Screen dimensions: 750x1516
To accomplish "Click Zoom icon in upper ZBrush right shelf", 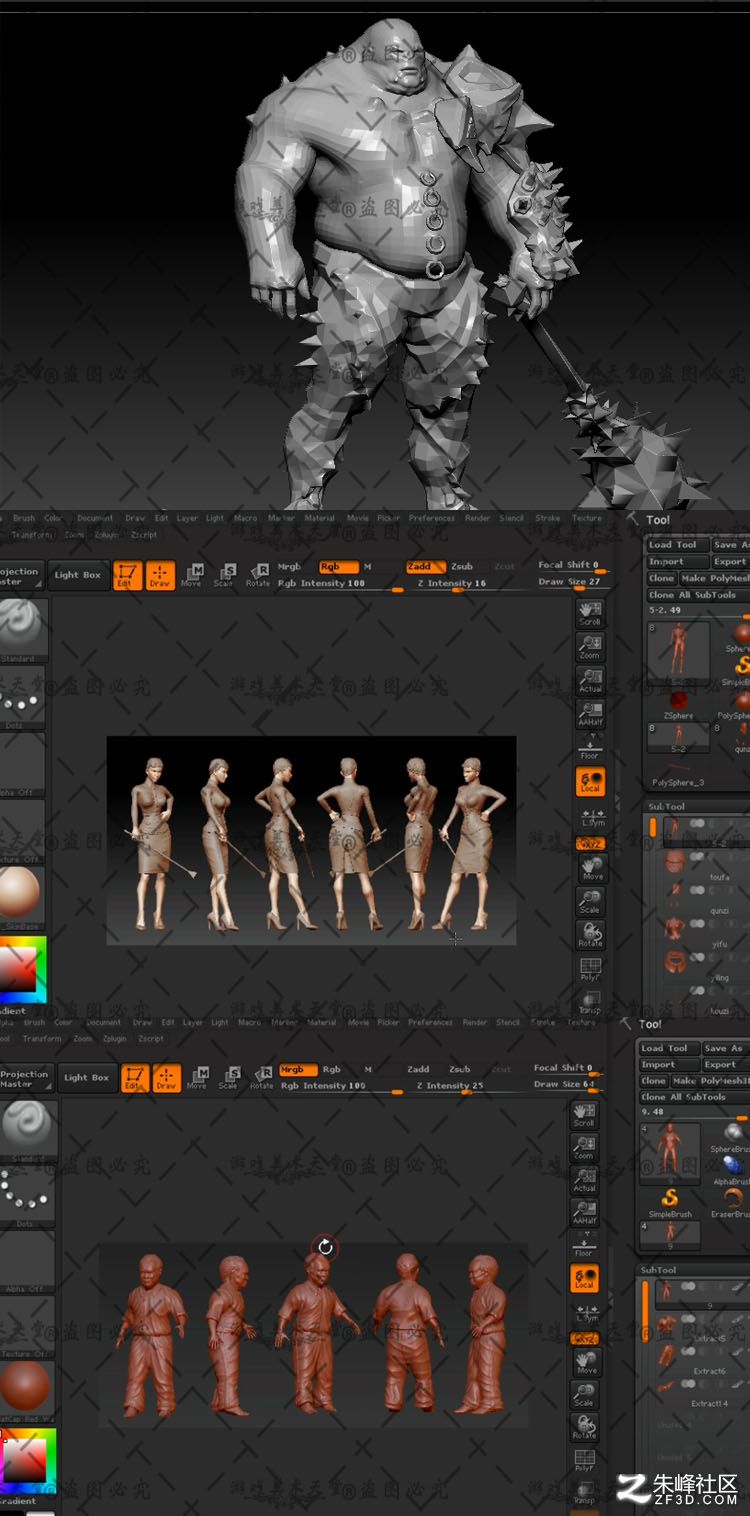I will [590, 647].
